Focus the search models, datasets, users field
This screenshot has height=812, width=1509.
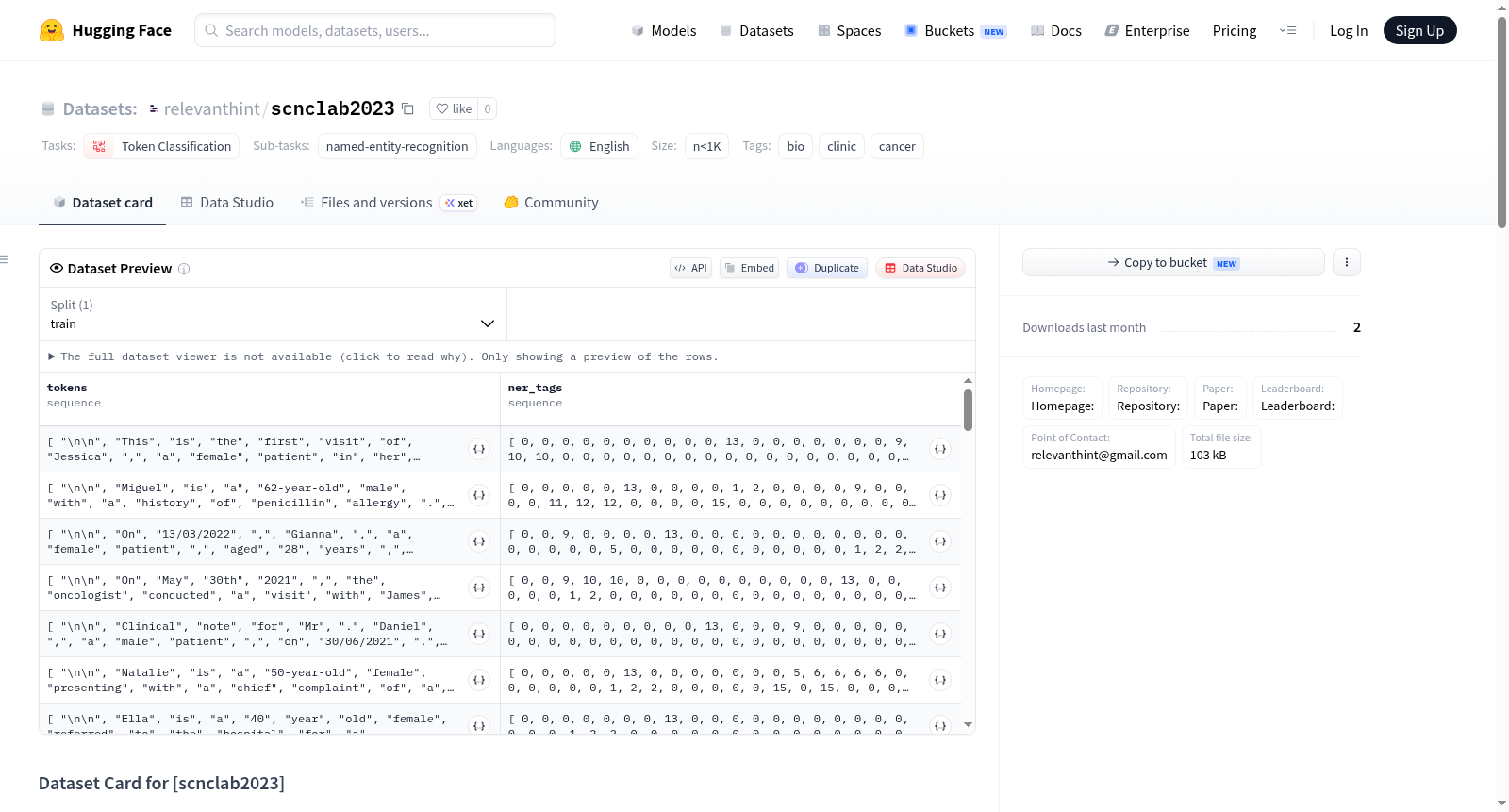pos(375,30)
